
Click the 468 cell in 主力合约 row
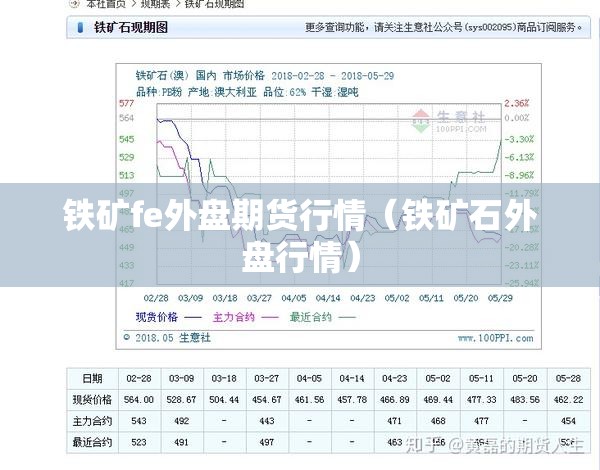438,421
